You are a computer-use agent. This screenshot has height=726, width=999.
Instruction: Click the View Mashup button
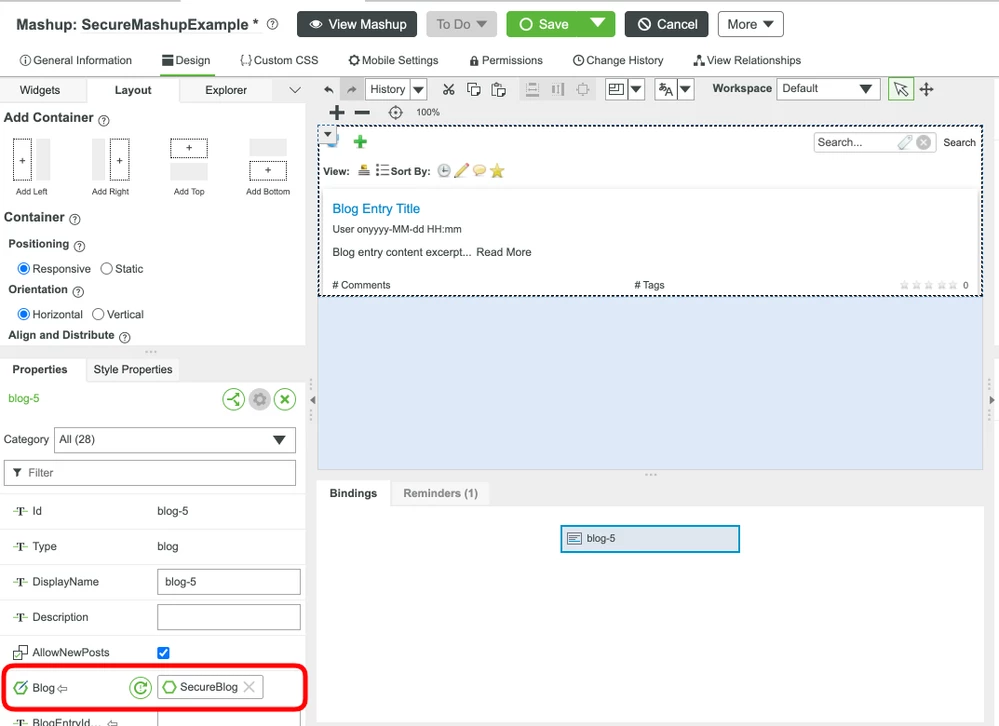pyautogui.click(x=357, y=24)
